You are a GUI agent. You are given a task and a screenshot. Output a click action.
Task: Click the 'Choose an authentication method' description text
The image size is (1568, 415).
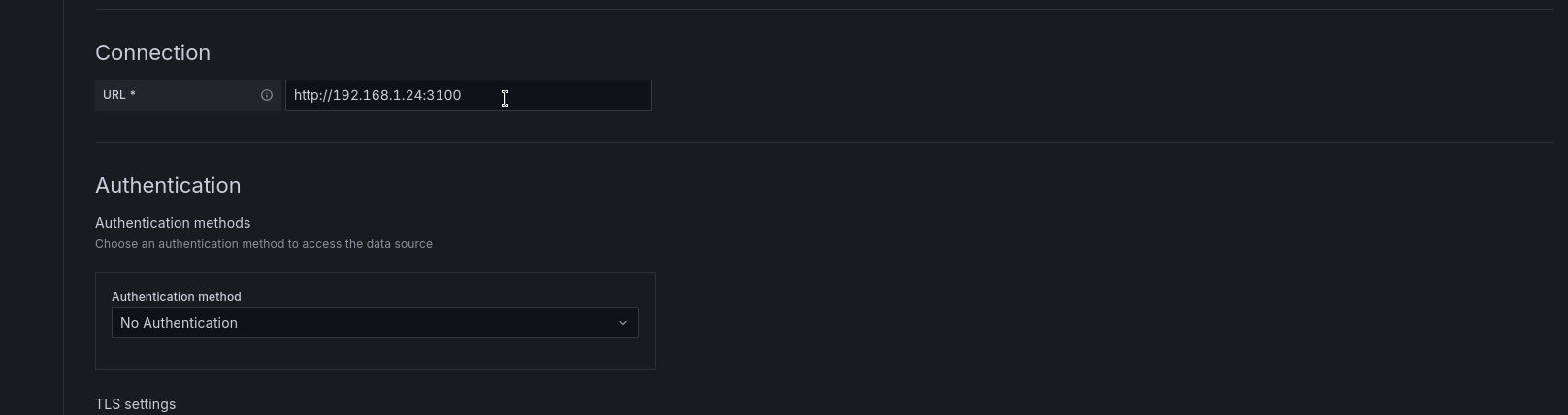264,244
